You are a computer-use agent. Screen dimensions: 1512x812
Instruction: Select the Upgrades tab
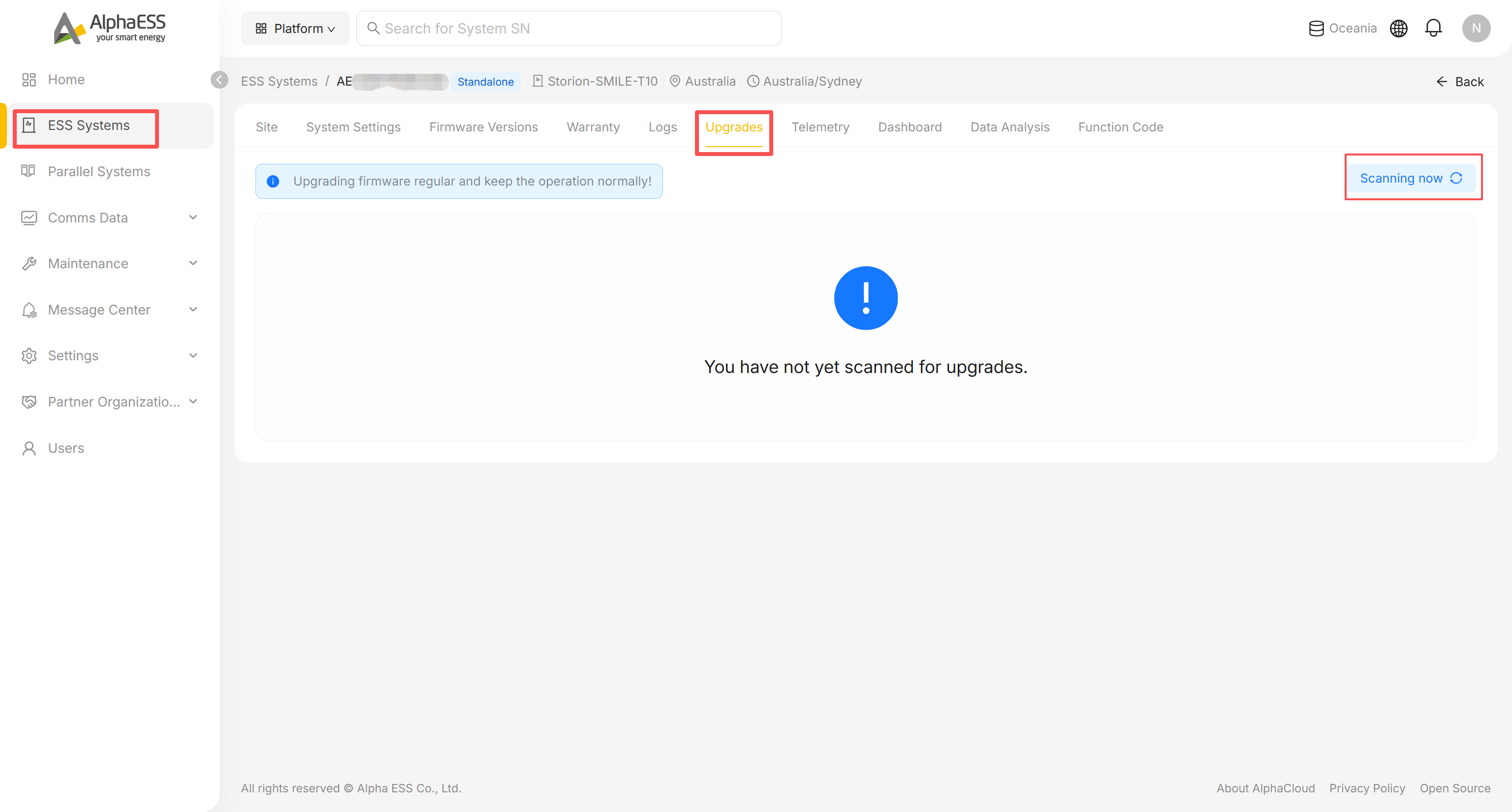click(x=734, y=127)
